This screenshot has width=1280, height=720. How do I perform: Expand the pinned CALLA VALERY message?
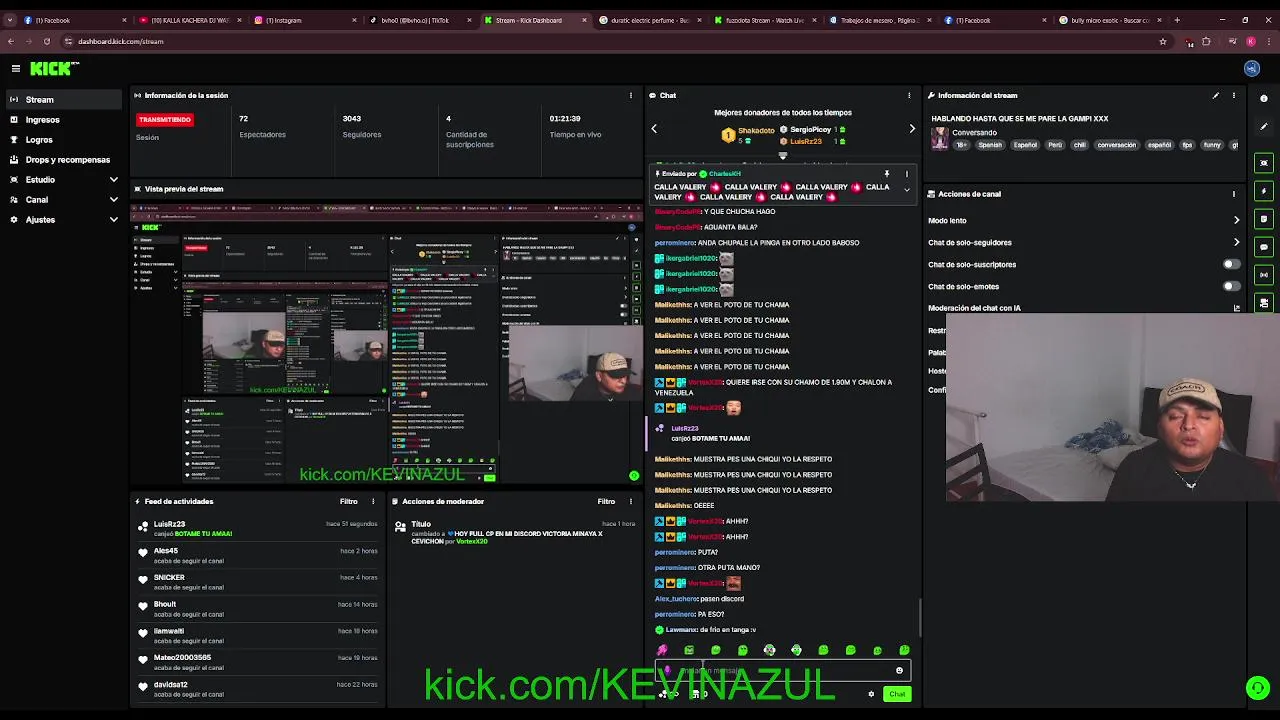(x=907, y=190)
